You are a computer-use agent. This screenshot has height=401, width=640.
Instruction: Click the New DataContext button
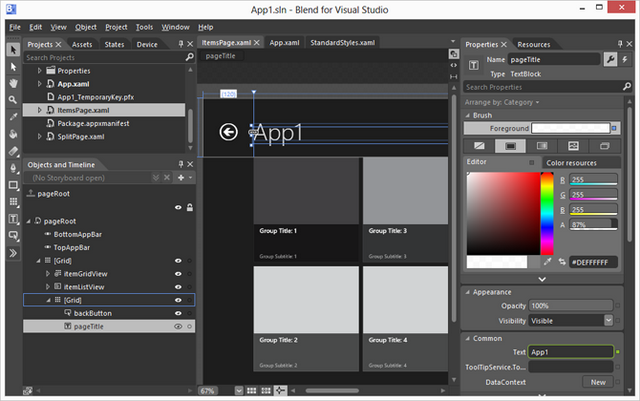[598, 382]
